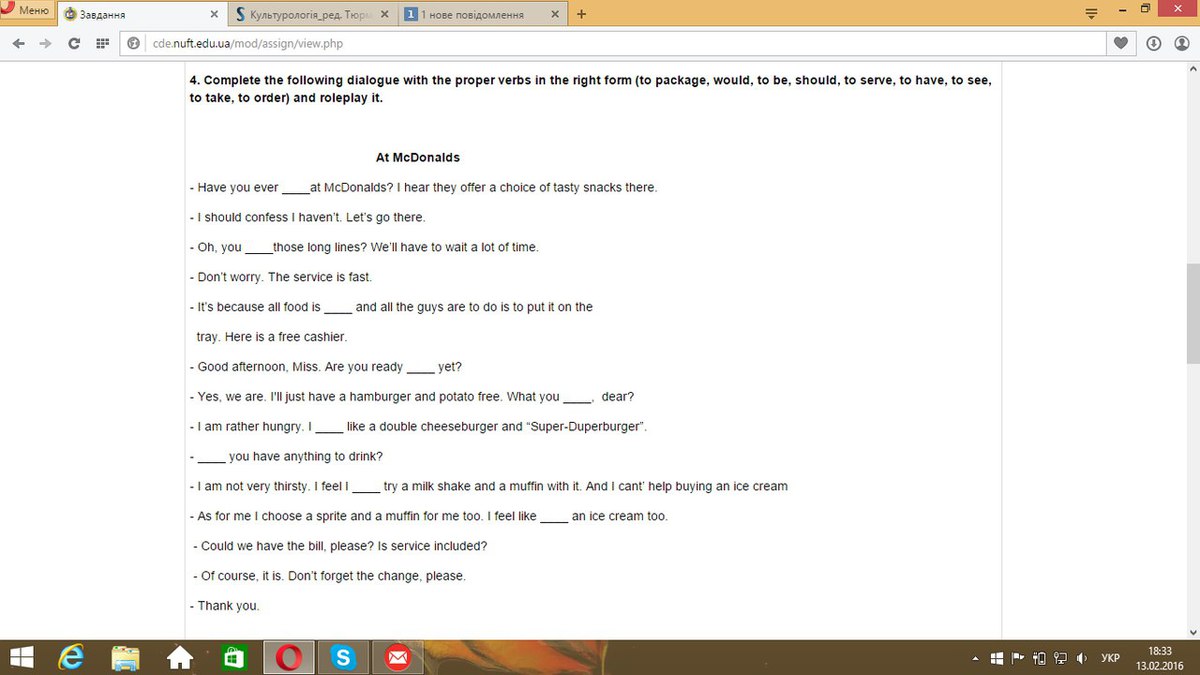This screenshot has width=1200, height=675.
Task: Open File Explorer from taskbar
Action: pyautogui.click(x=126, y=657)
